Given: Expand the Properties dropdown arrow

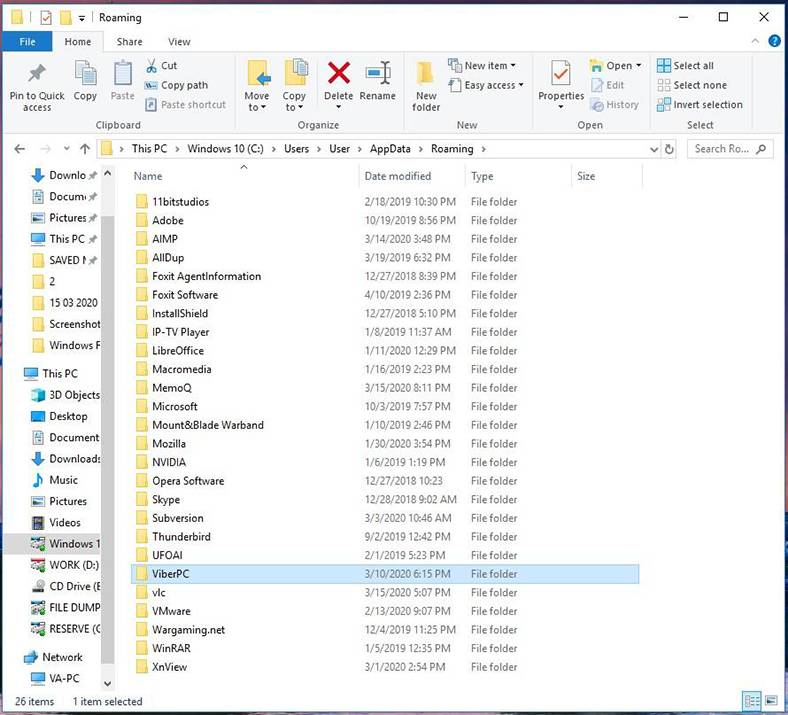Looking at the screenshot, I should pos(560,107).
